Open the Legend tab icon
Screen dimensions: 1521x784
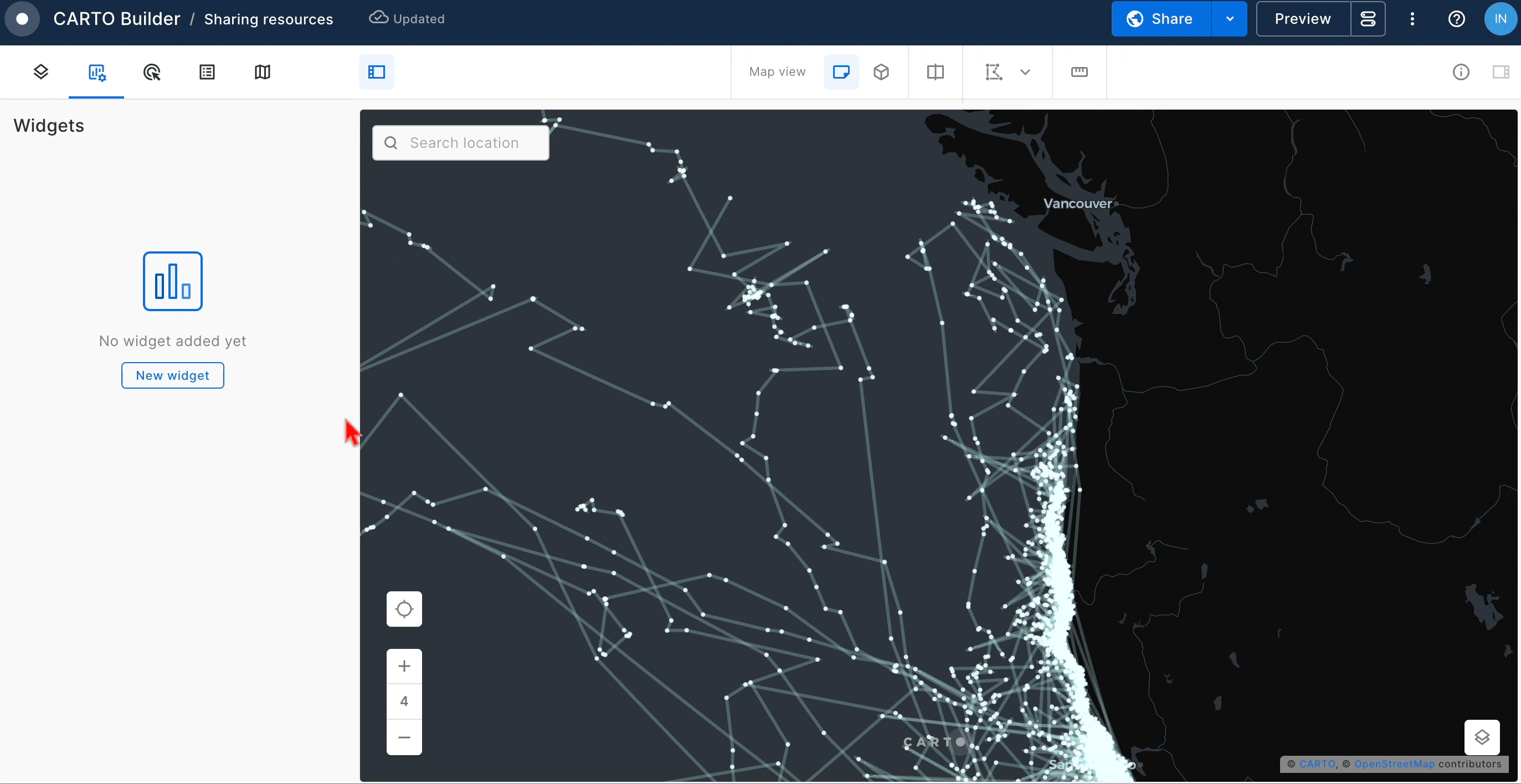tap(207, 72)
